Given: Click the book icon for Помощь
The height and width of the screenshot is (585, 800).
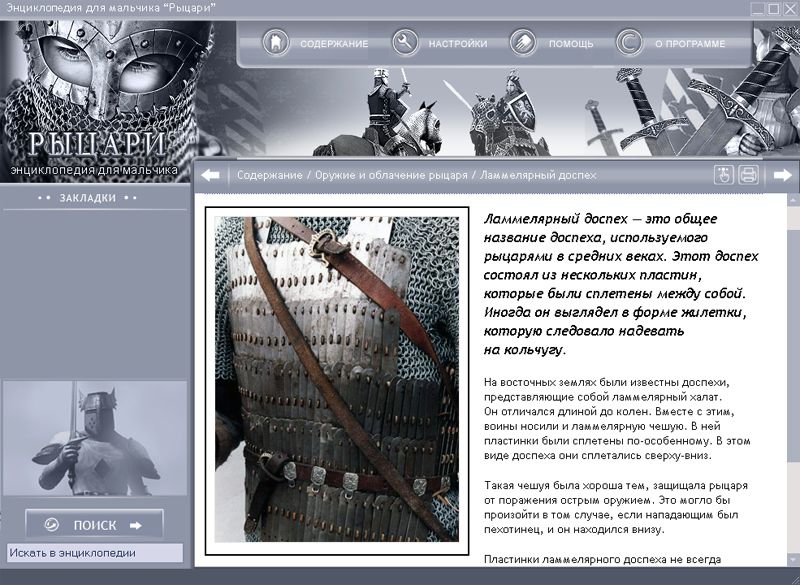Looking at the screenshot, I should [522, 43].
